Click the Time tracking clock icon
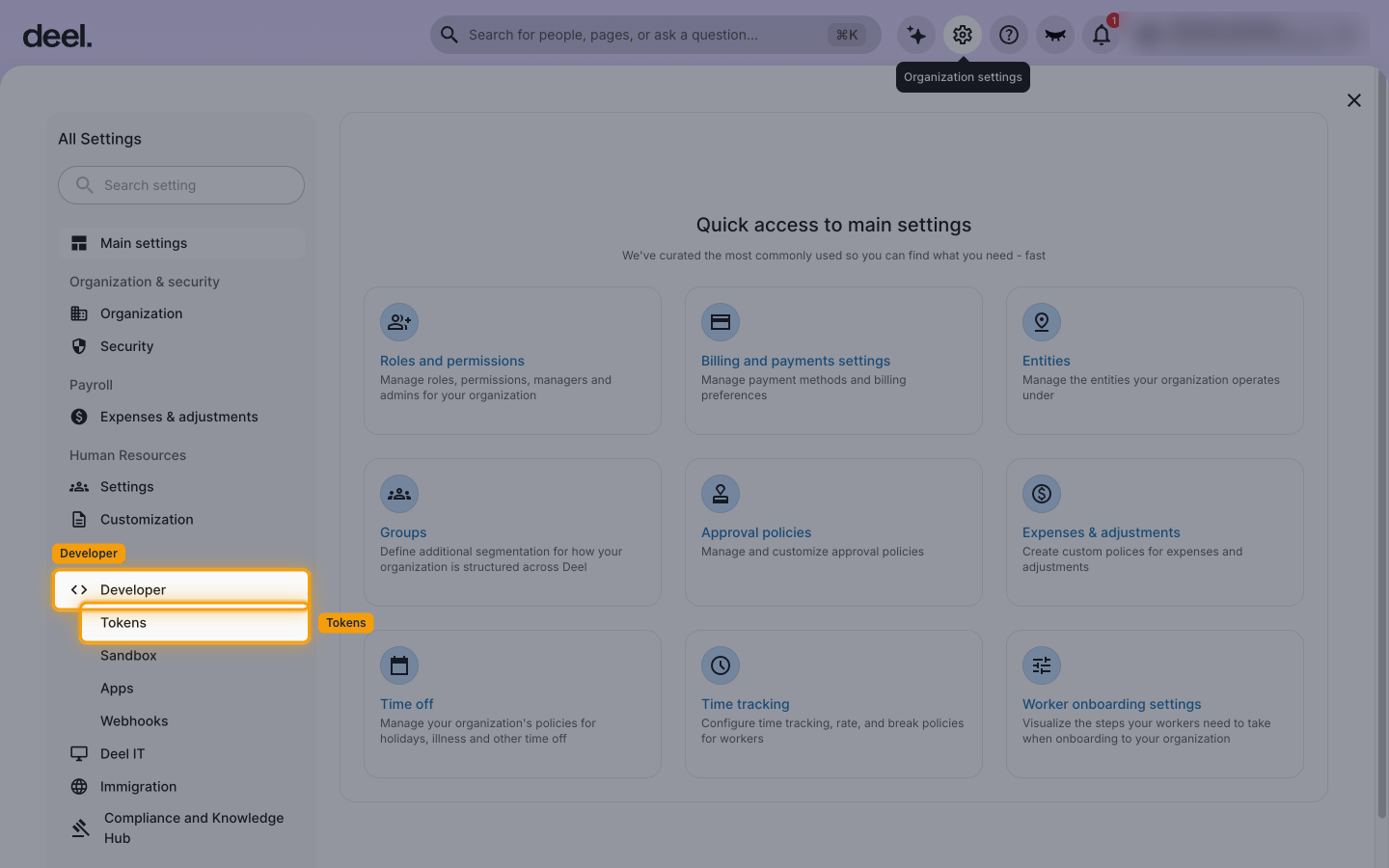 (x=721, y=665)
